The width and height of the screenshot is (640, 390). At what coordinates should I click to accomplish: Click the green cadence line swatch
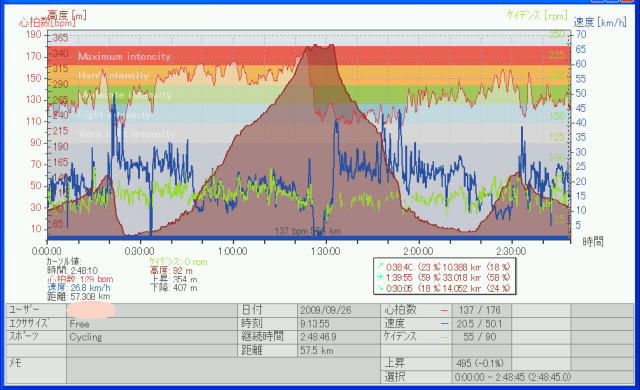pos(444,337)
